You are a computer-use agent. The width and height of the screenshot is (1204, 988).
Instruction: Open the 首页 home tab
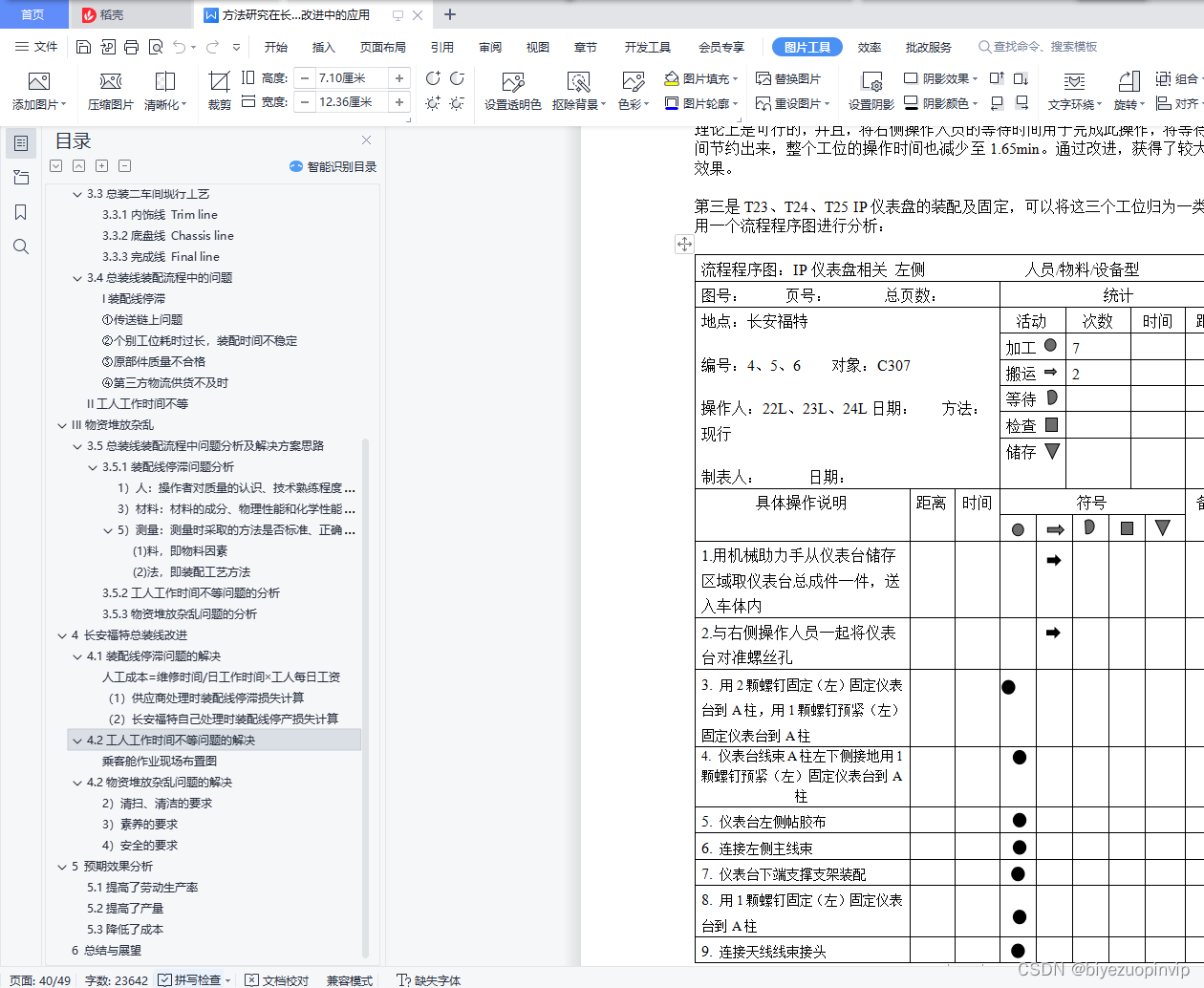coord(32,14)
